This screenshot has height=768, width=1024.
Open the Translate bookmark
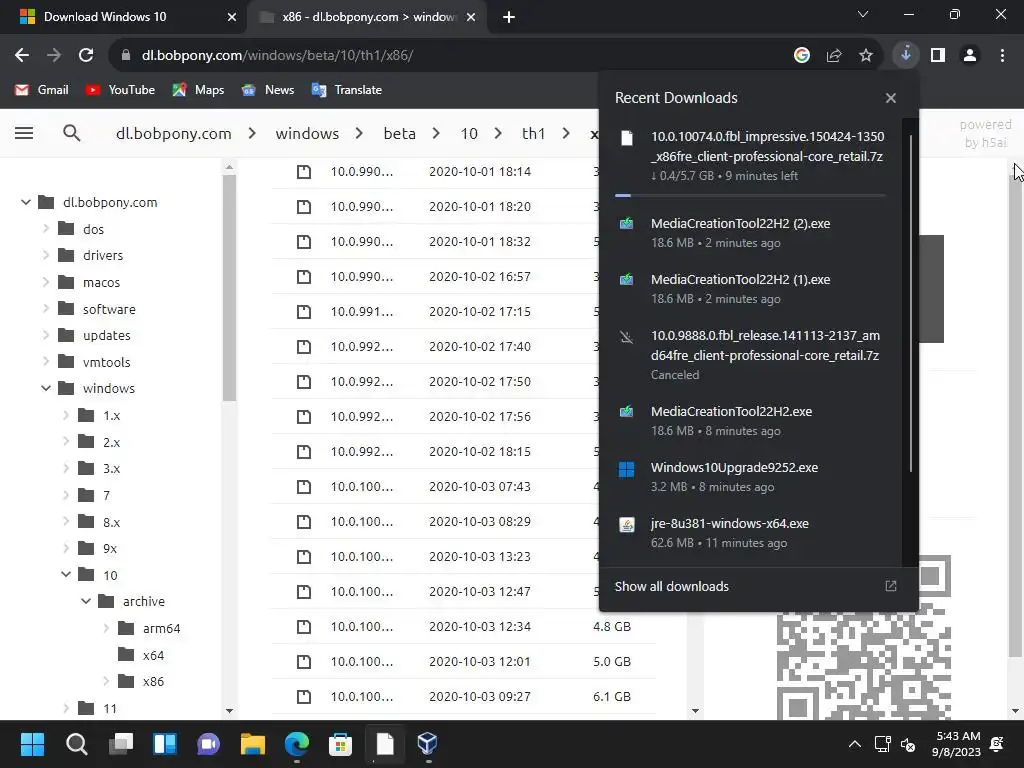pyautogui.click(x=347, y=90)
